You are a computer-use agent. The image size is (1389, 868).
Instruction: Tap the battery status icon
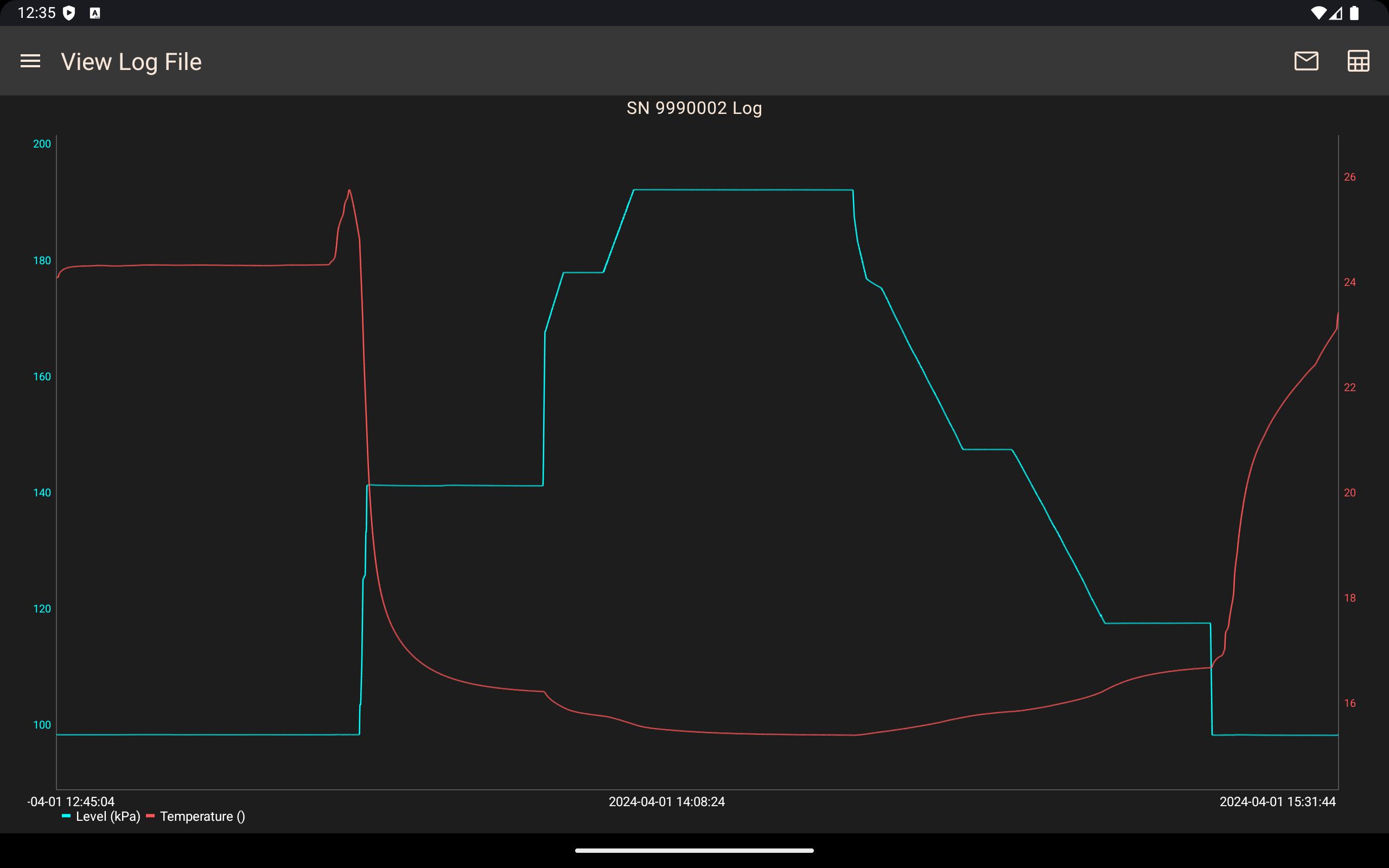click(1354, 12)
